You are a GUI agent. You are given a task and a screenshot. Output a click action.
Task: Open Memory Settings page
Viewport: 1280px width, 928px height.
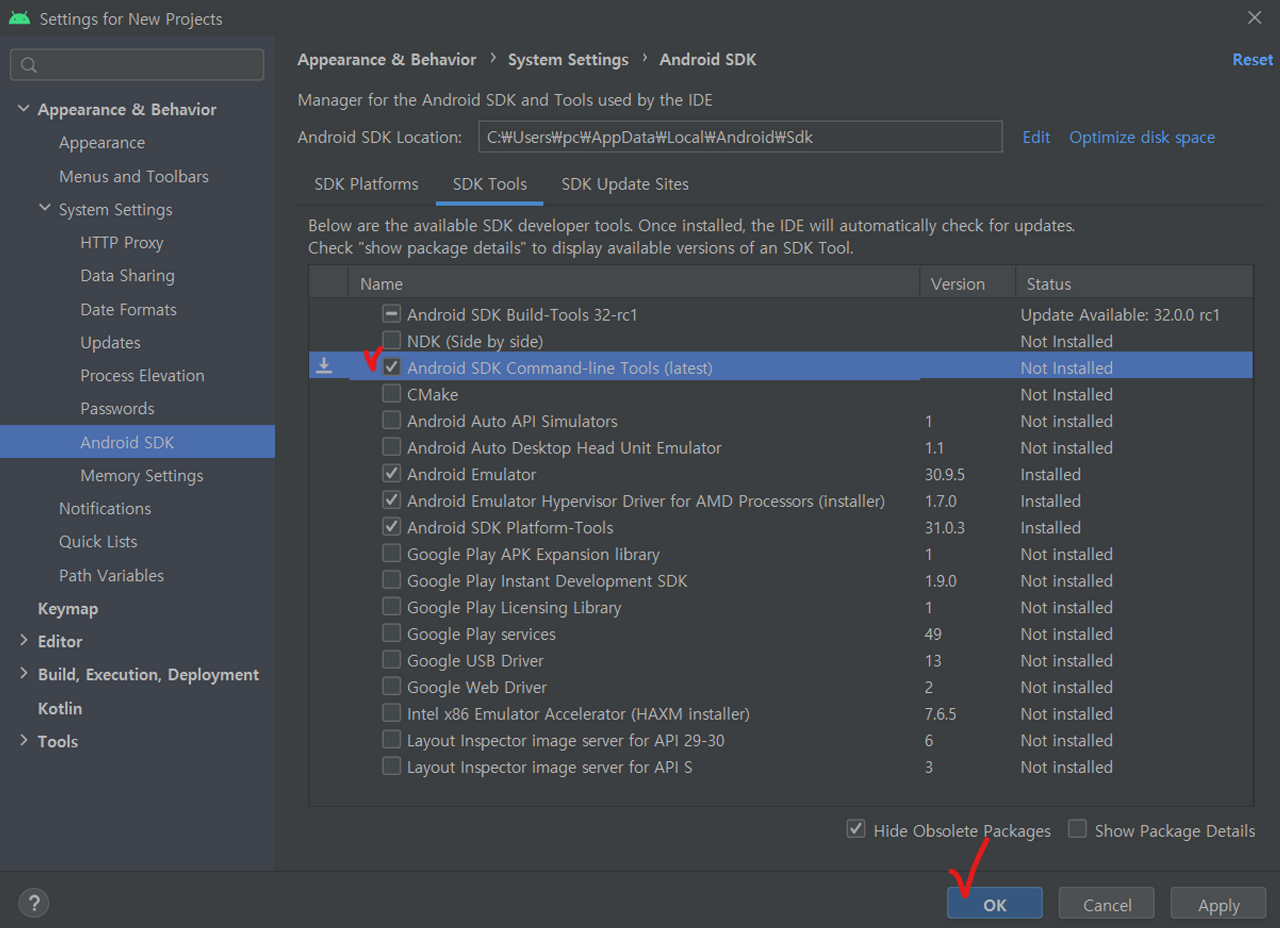click(142, 475)
